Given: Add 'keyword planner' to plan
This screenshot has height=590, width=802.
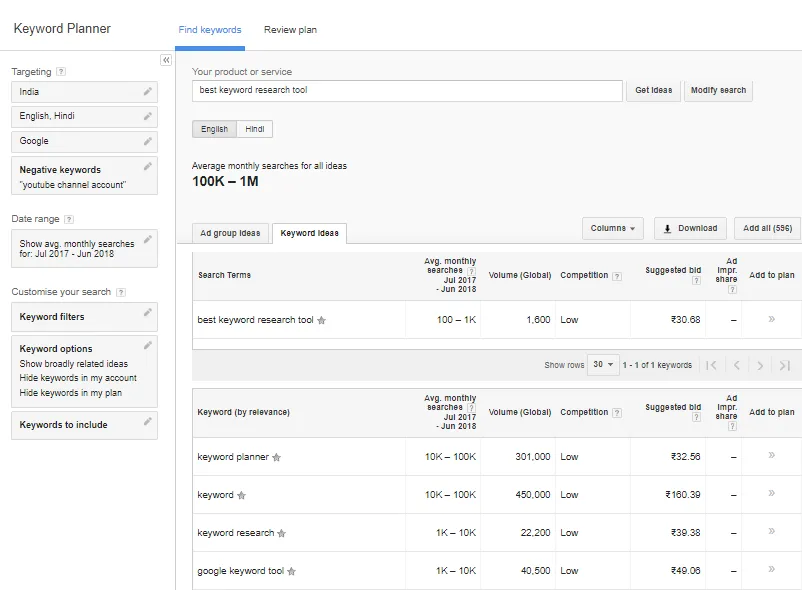Looking at the screenshot, I should (x=771, y=455).
